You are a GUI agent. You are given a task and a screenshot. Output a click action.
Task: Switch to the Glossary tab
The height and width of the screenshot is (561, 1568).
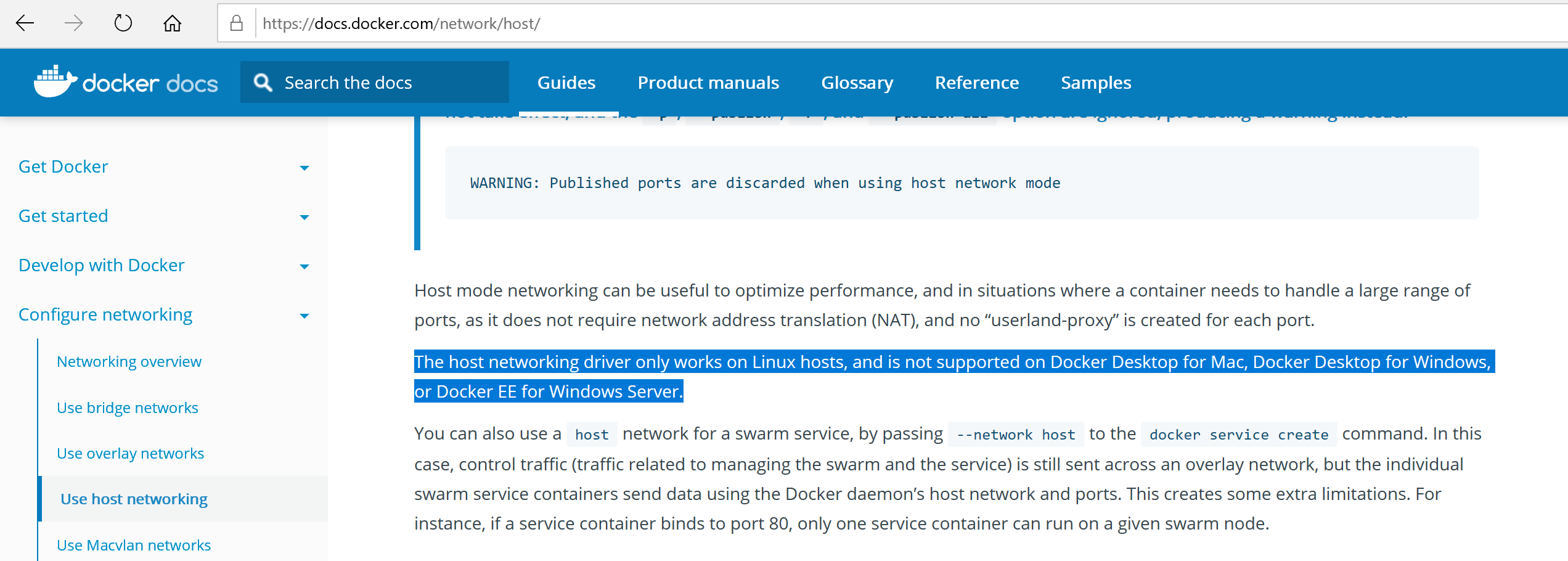tap(857, 83)
